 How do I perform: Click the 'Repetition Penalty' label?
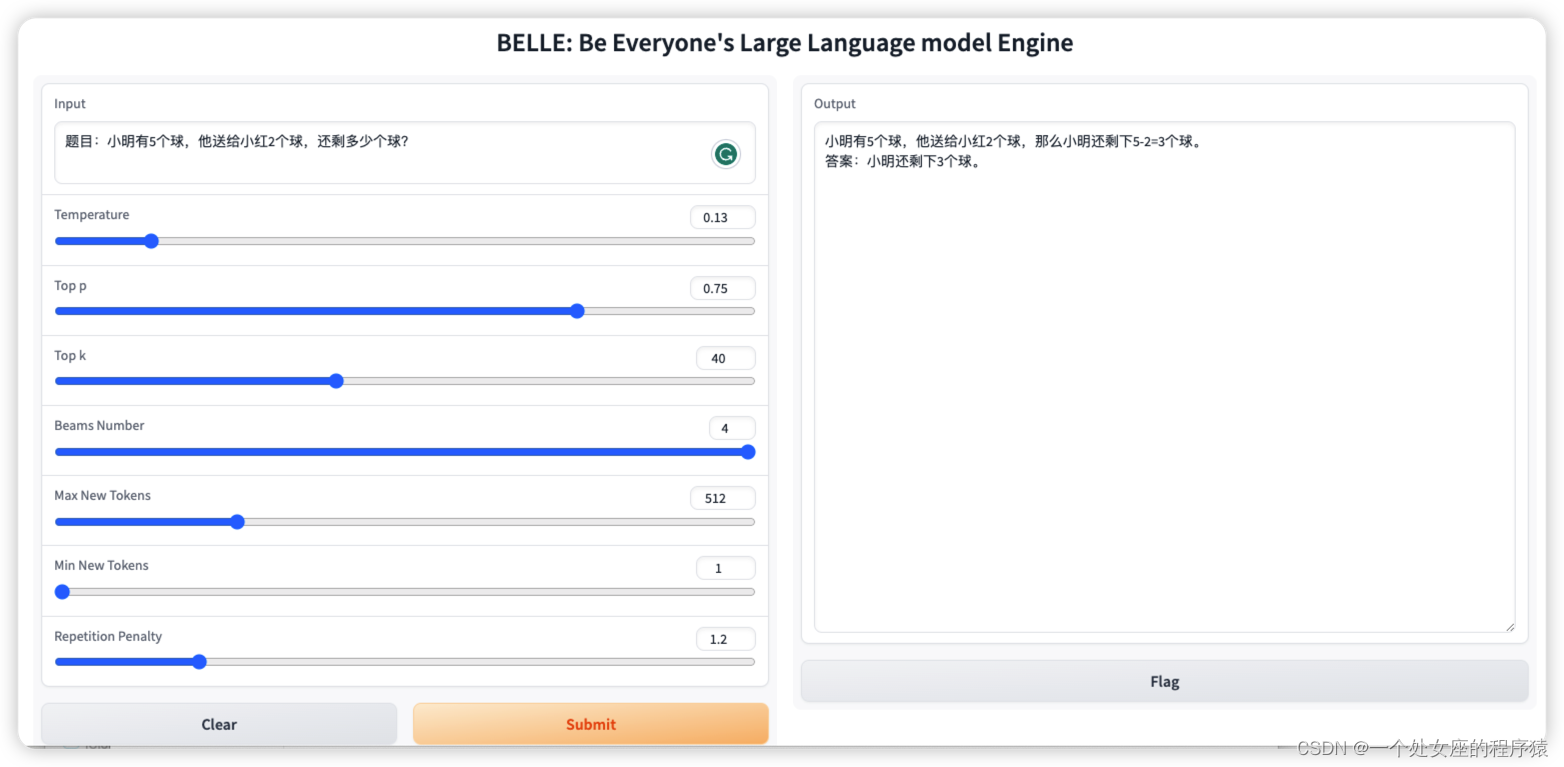108,637
